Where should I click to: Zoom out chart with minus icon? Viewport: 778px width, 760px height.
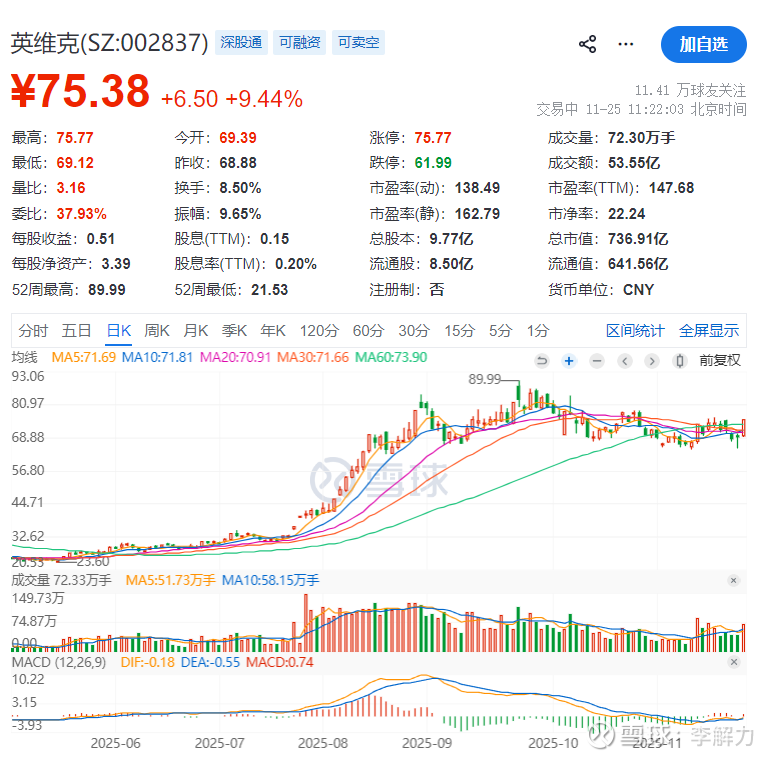click(x=597, y=361)
